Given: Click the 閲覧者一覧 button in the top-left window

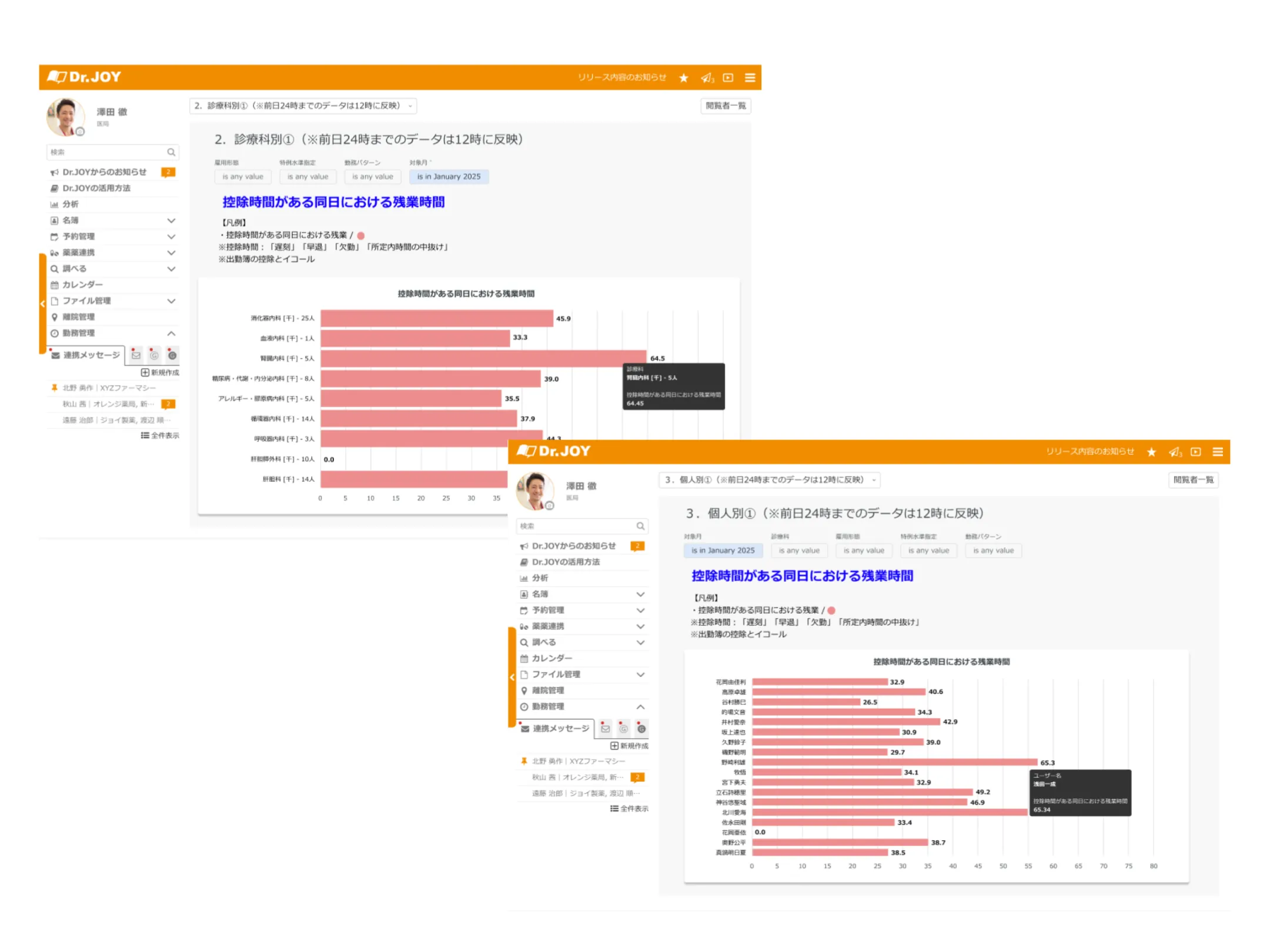Looking at the screenshot, I should (726, 106).
